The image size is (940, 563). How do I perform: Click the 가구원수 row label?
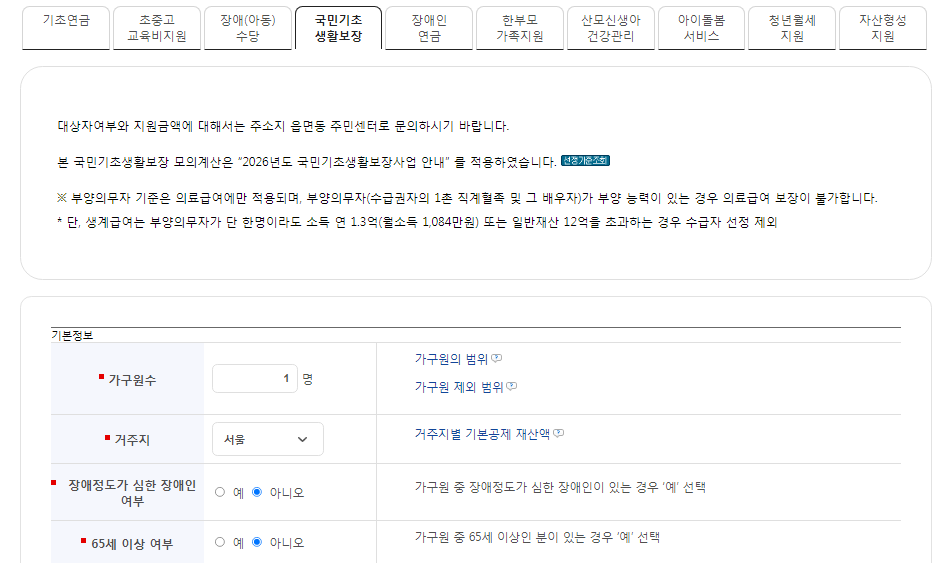pos(132,380)
